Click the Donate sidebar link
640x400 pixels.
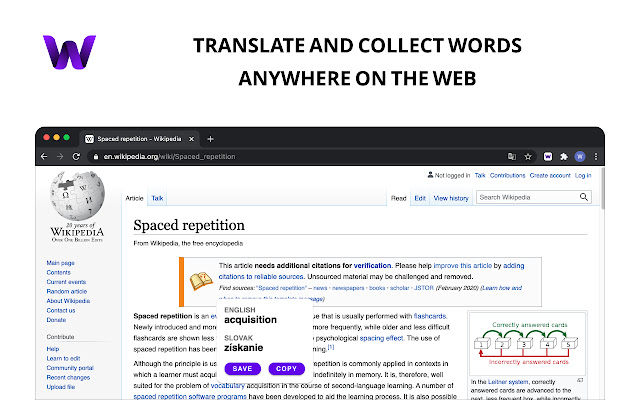[56, 320]
